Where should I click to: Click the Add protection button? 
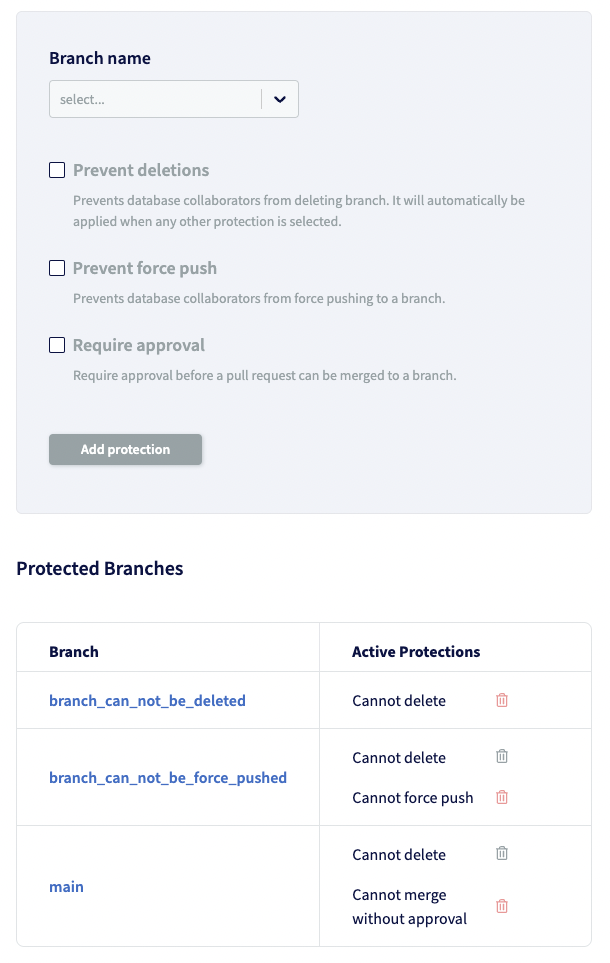(x=125, y=449)
